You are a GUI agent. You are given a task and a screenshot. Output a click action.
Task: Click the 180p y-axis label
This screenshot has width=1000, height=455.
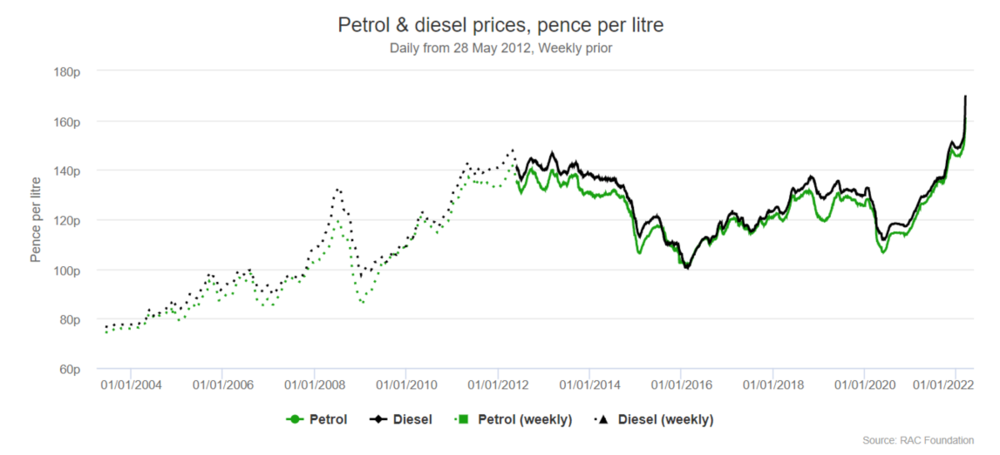66,72
